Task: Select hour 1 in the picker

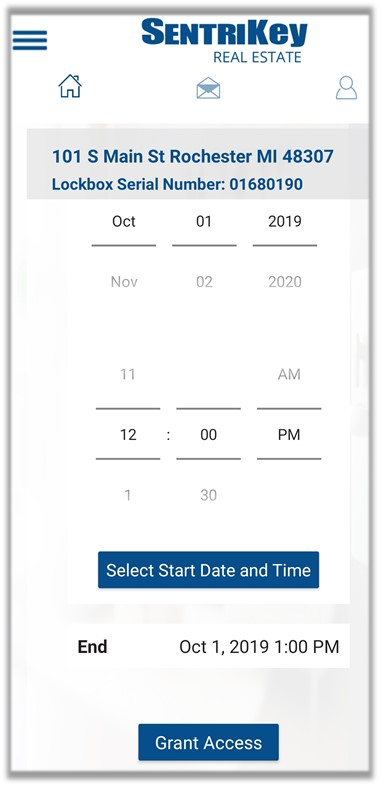Action: pyautogui.click(x=128, y=495)
